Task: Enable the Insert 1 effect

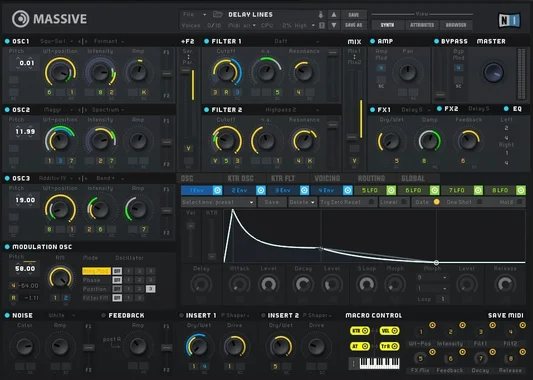Action: [x=181, y=315]
